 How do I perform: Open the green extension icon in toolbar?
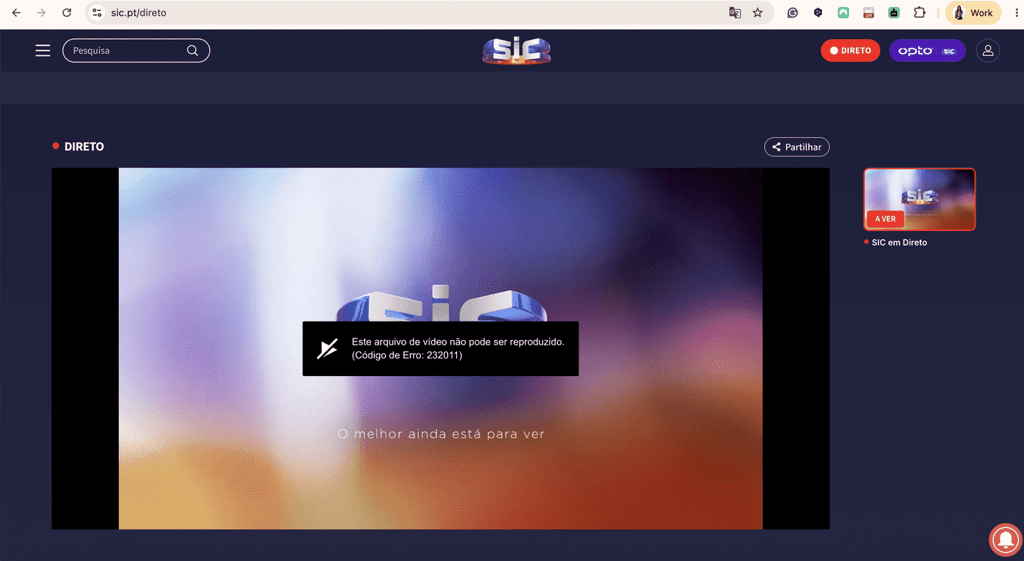843,12
